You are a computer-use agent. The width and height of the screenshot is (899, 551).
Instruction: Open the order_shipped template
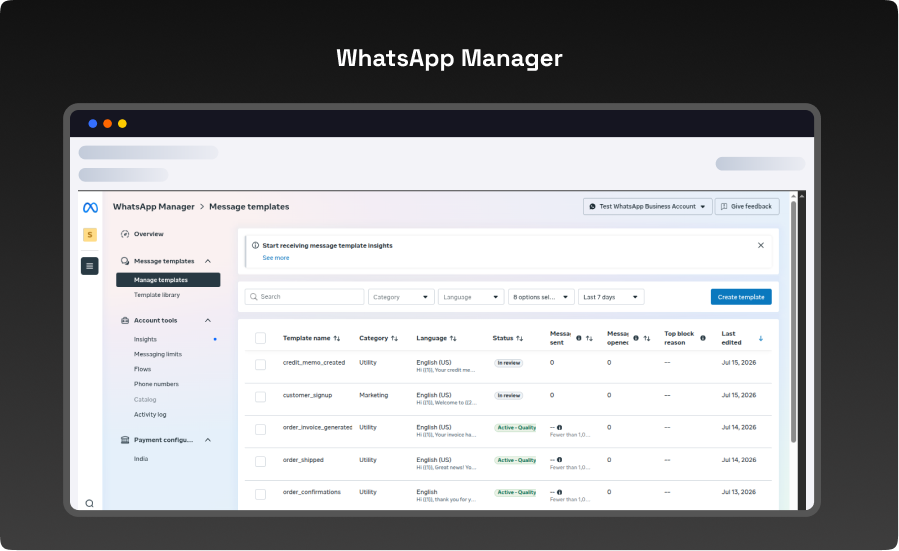(x=303, y=460)
